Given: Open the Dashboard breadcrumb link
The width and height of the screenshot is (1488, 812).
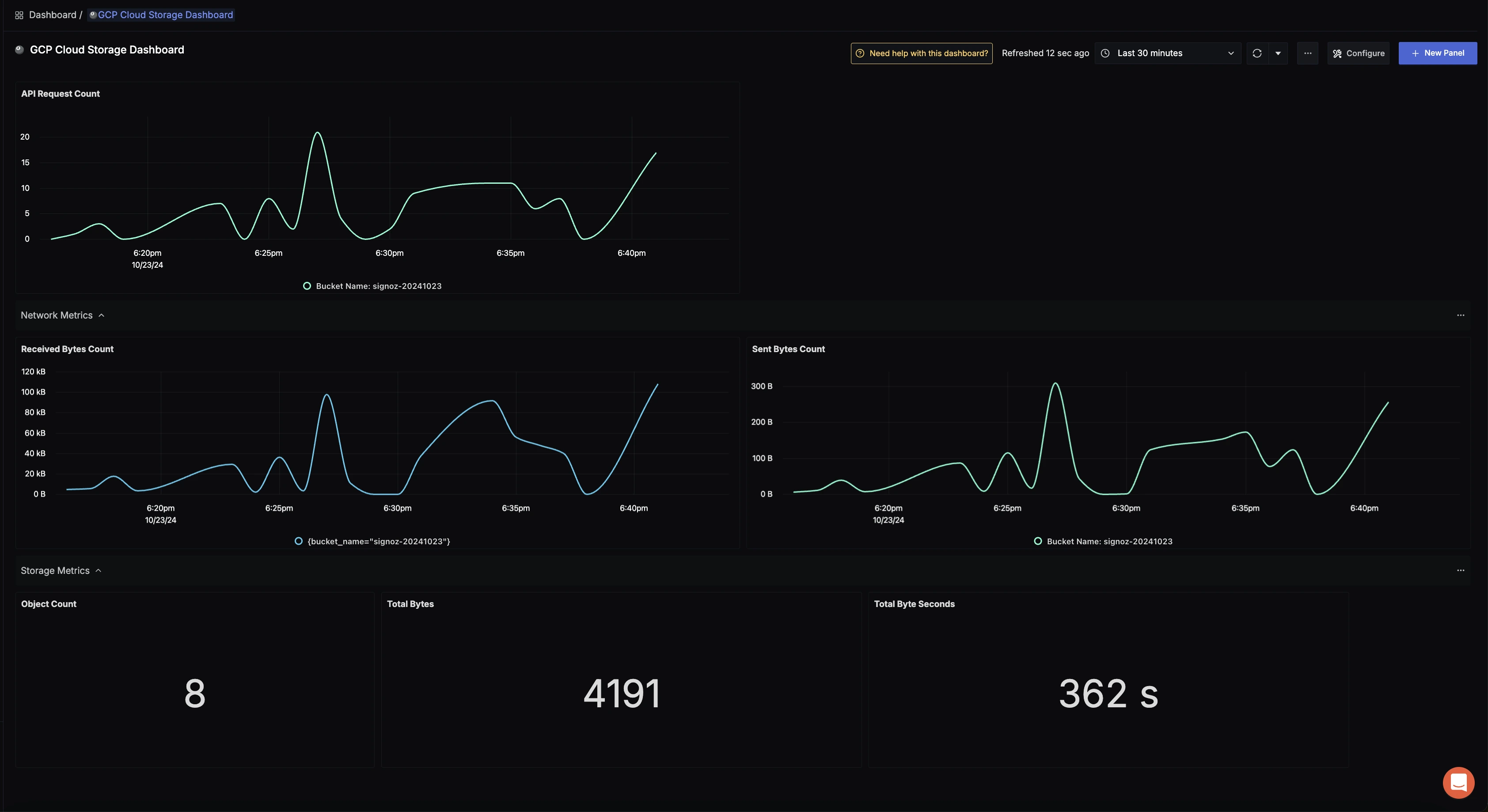Looking at the screenshot, I should coord(53,15).
